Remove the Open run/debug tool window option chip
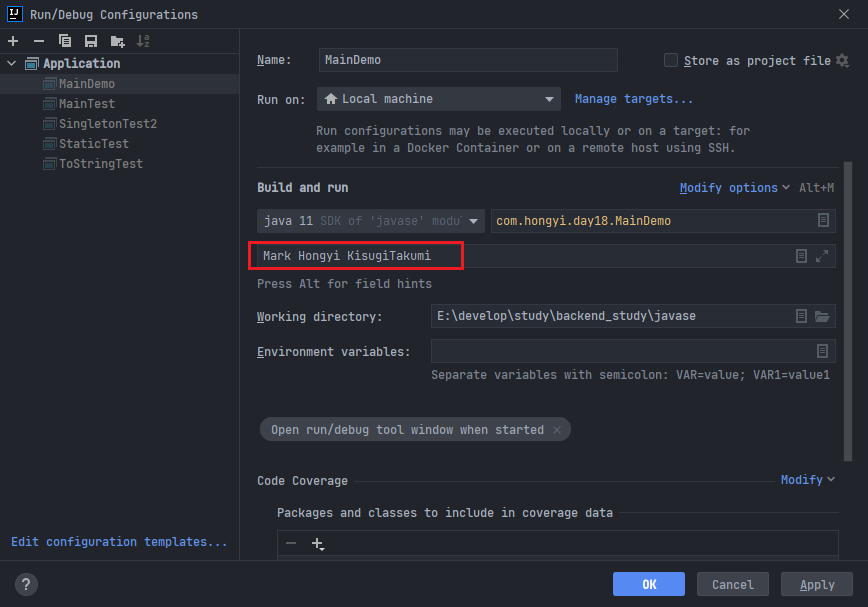 point(557,430)
